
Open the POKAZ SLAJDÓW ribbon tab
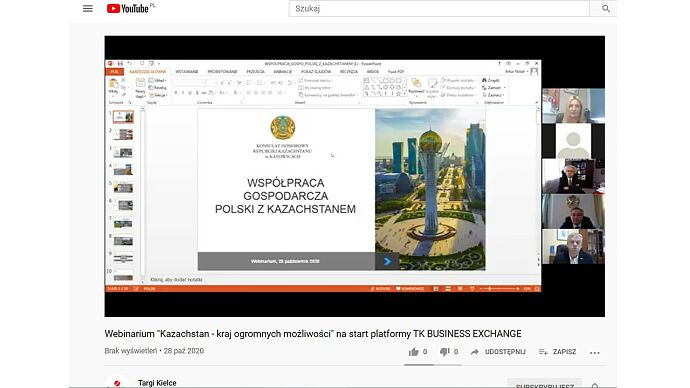pyautogui.click(x=316, y=72)
